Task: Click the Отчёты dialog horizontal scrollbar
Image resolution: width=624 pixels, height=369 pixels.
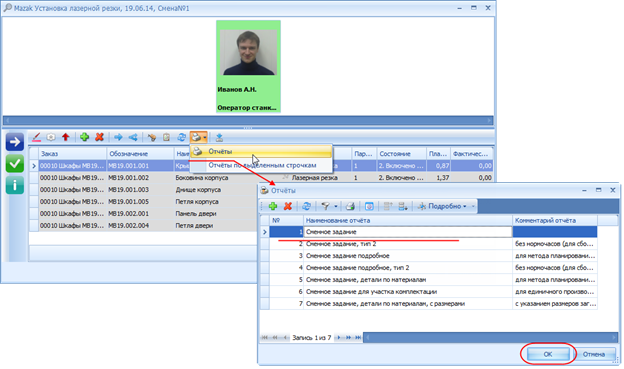Action: click(490, 338)
